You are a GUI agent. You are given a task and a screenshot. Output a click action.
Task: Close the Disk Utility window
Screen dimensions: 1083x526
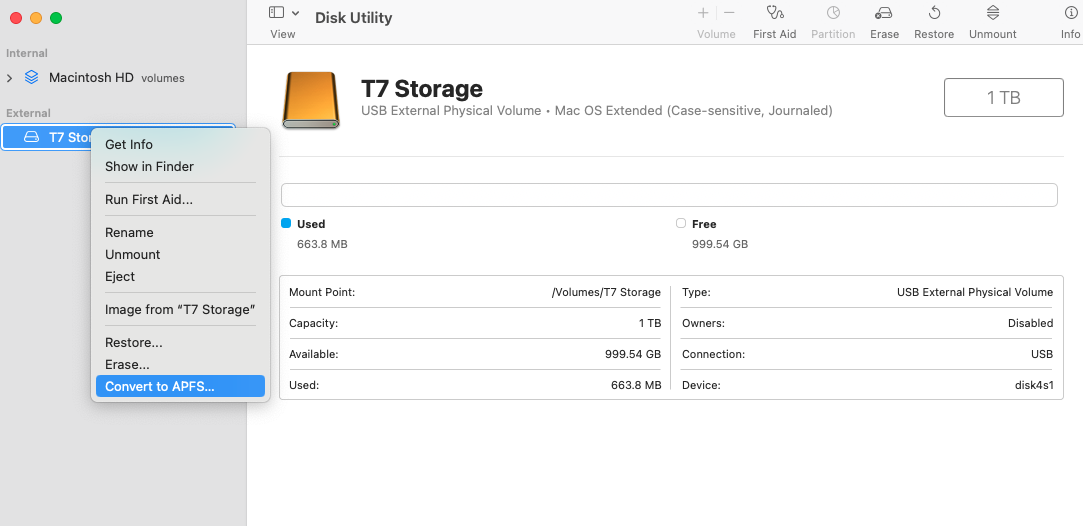pos(15,18)
